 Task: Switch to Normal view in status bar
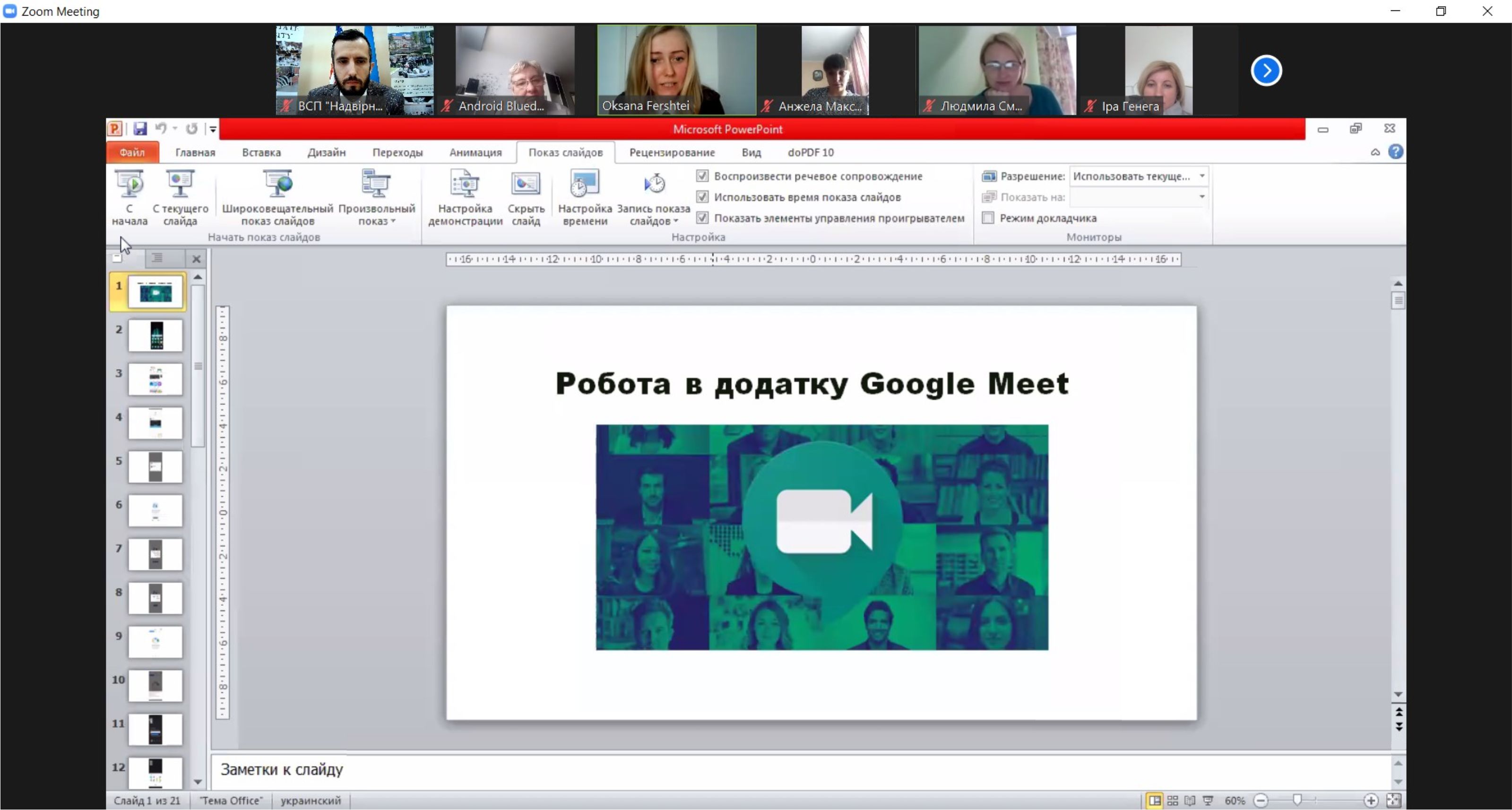click(x=1155, y=801)
